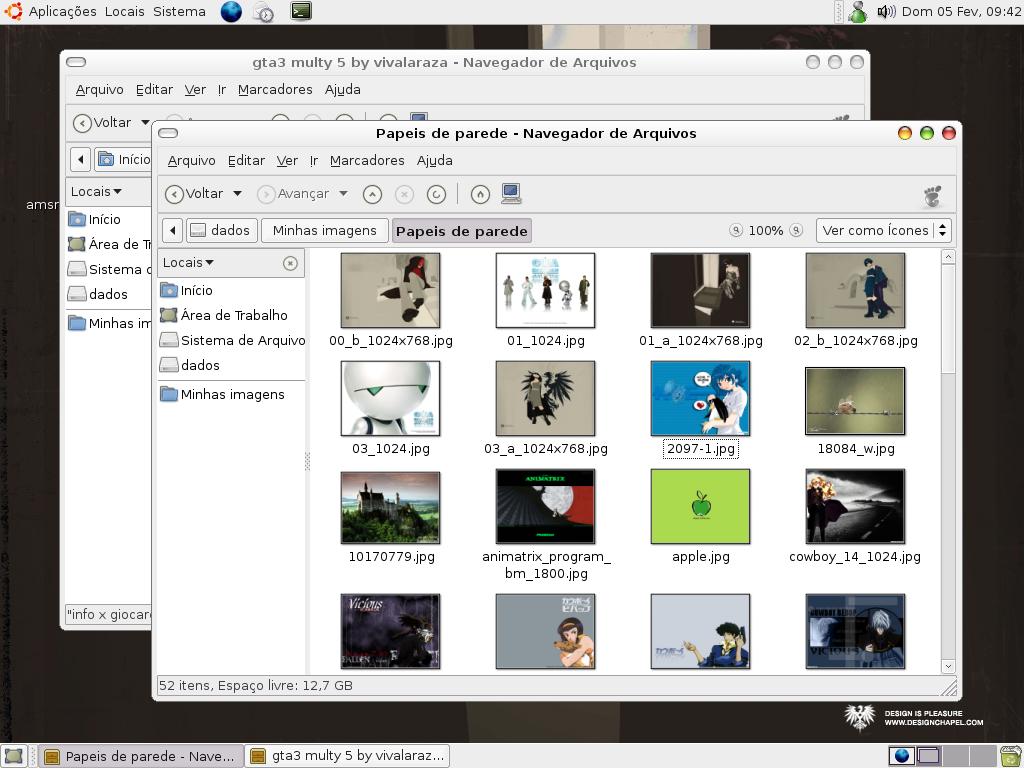This screenshot has height=768, width=1024.
Task: Open window menu of gta3 multy window
Action: coord(76,62)
